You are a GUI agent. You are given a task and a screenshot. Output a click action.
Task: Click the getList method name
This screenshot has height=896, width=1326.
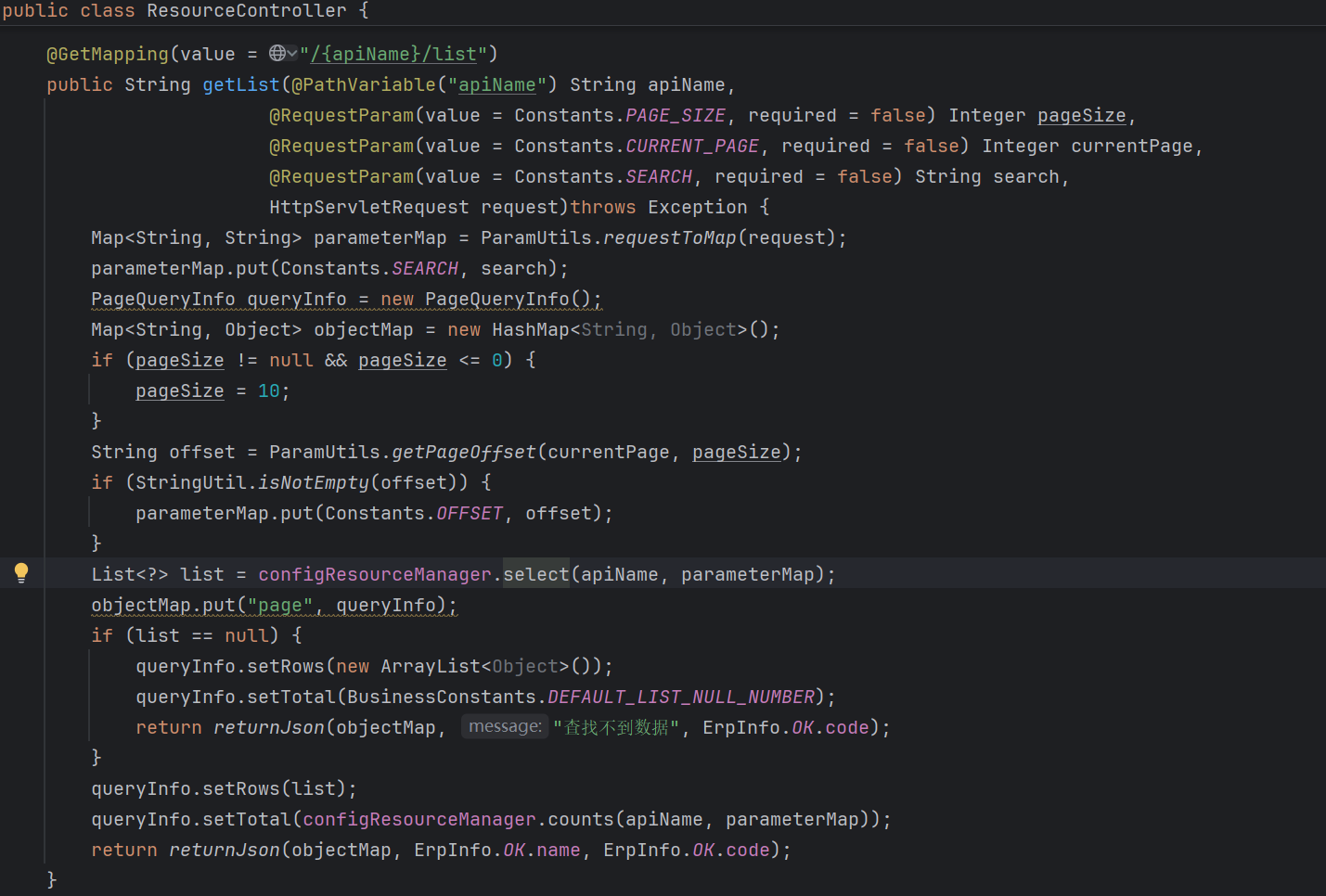pyautogui.click(x=241, y=84)
